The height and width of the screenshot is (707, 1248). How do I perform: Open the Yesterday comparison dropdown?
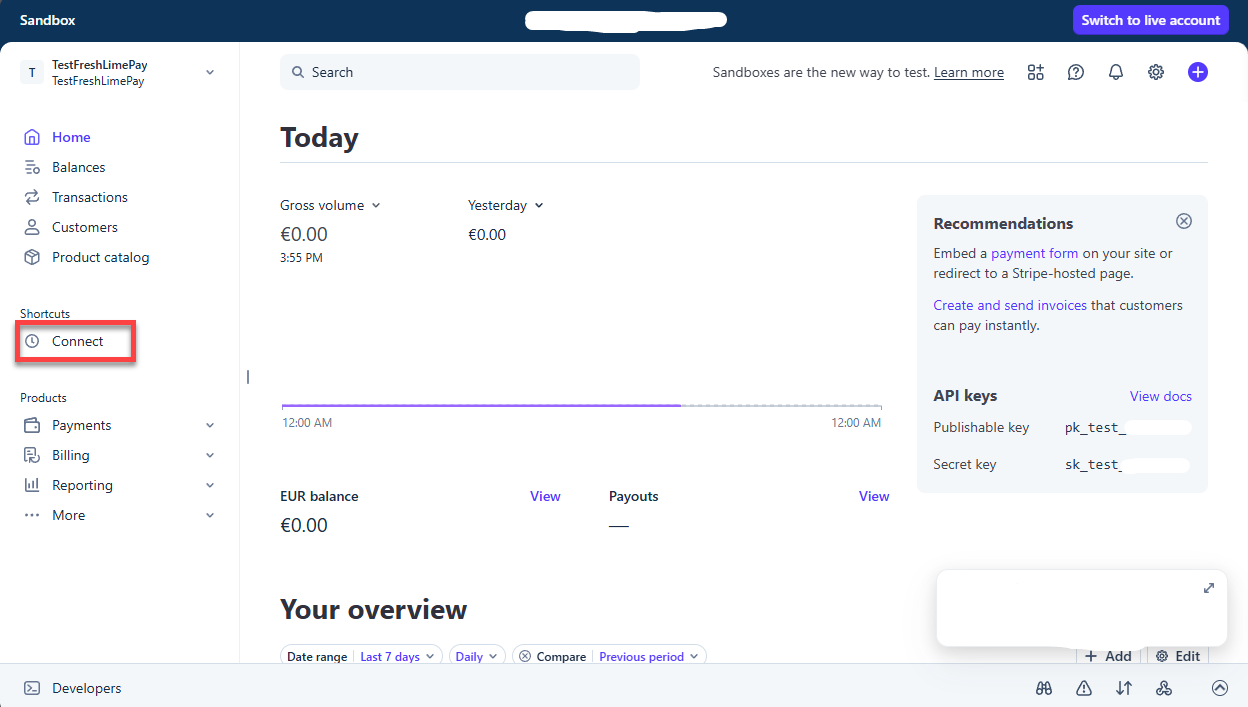click(505, 205)
